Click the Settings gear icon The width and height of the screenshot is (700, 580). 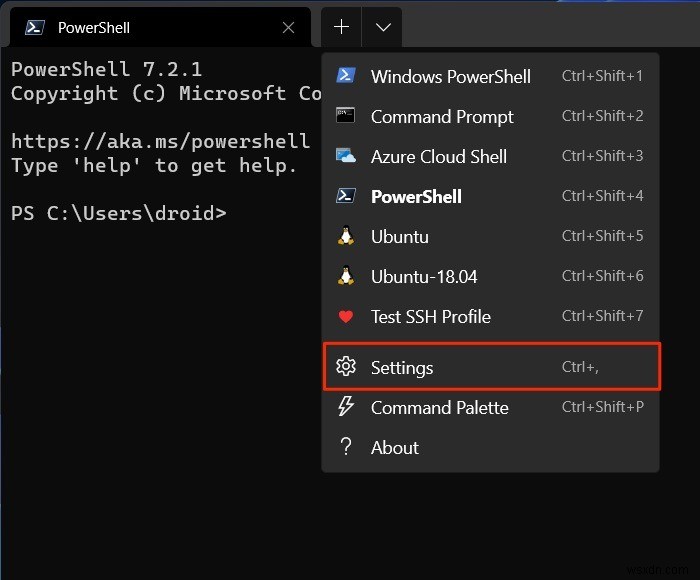[346, 367]
